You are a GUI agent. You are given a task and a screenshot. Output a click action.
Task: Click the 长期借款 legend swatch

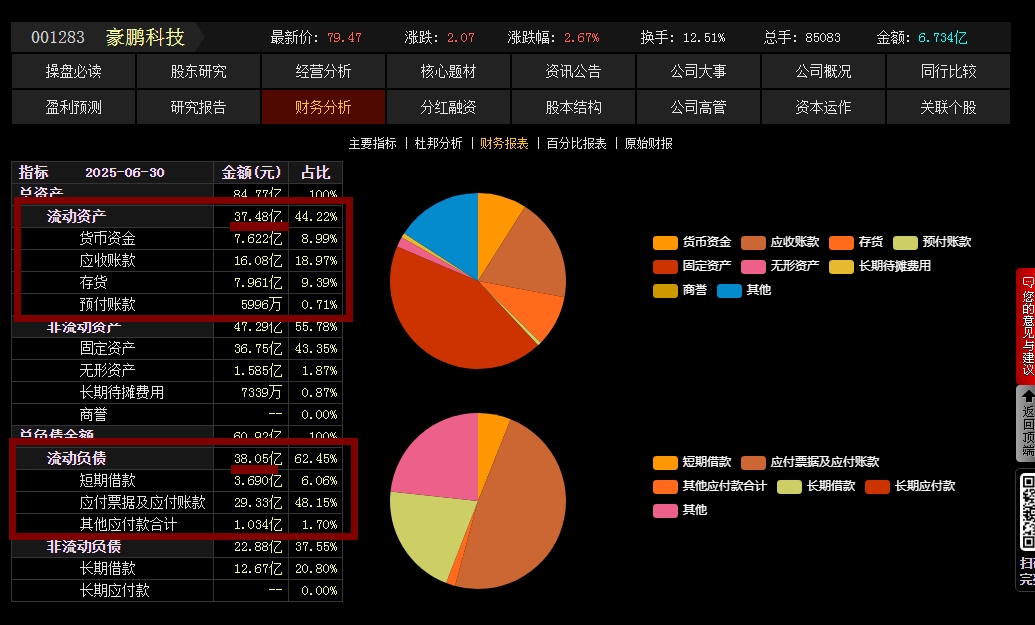pos(789,487)
